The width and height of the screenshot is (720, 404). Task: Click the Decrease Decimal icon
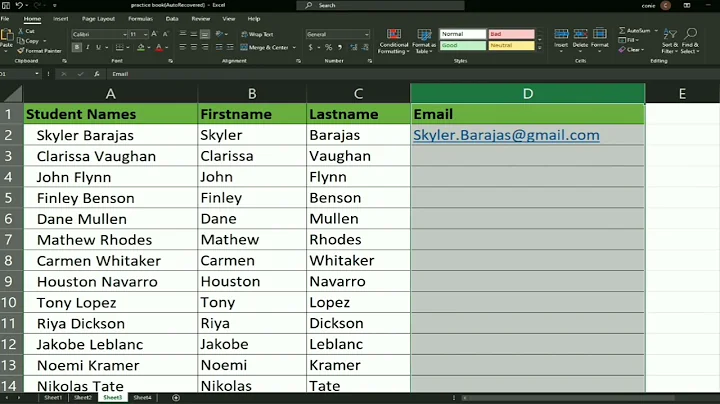click(x=366, y=47)
